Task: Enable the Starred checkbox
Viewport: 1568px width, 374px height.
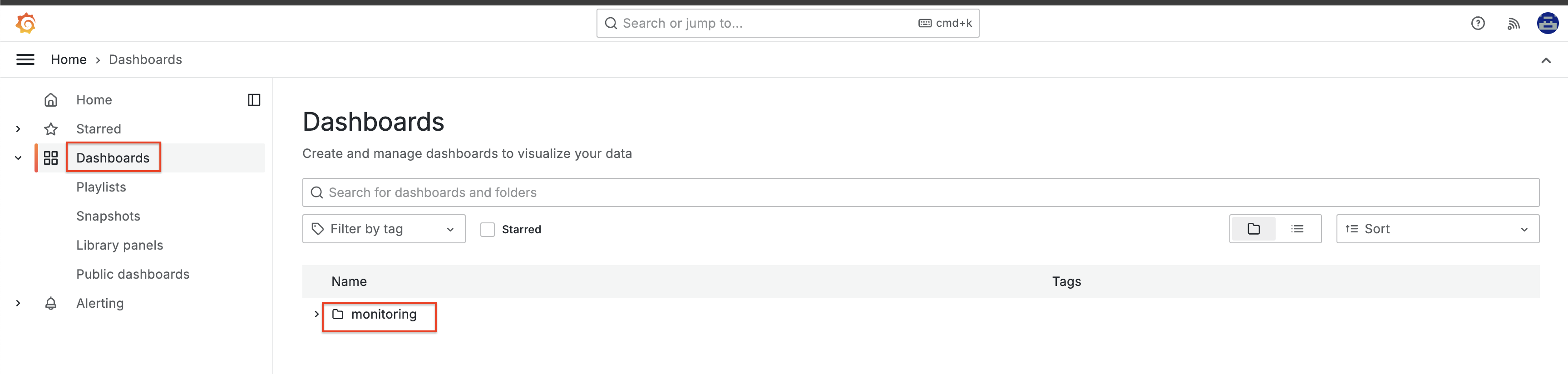Action: [x=487, y=229]
